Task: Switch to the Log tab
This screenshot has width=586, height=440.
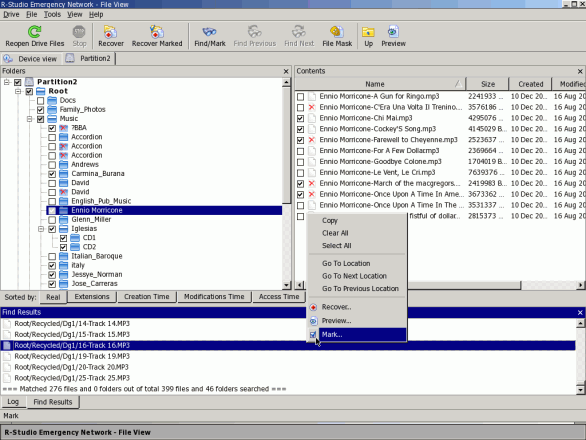Action: (x=13, y=402)
